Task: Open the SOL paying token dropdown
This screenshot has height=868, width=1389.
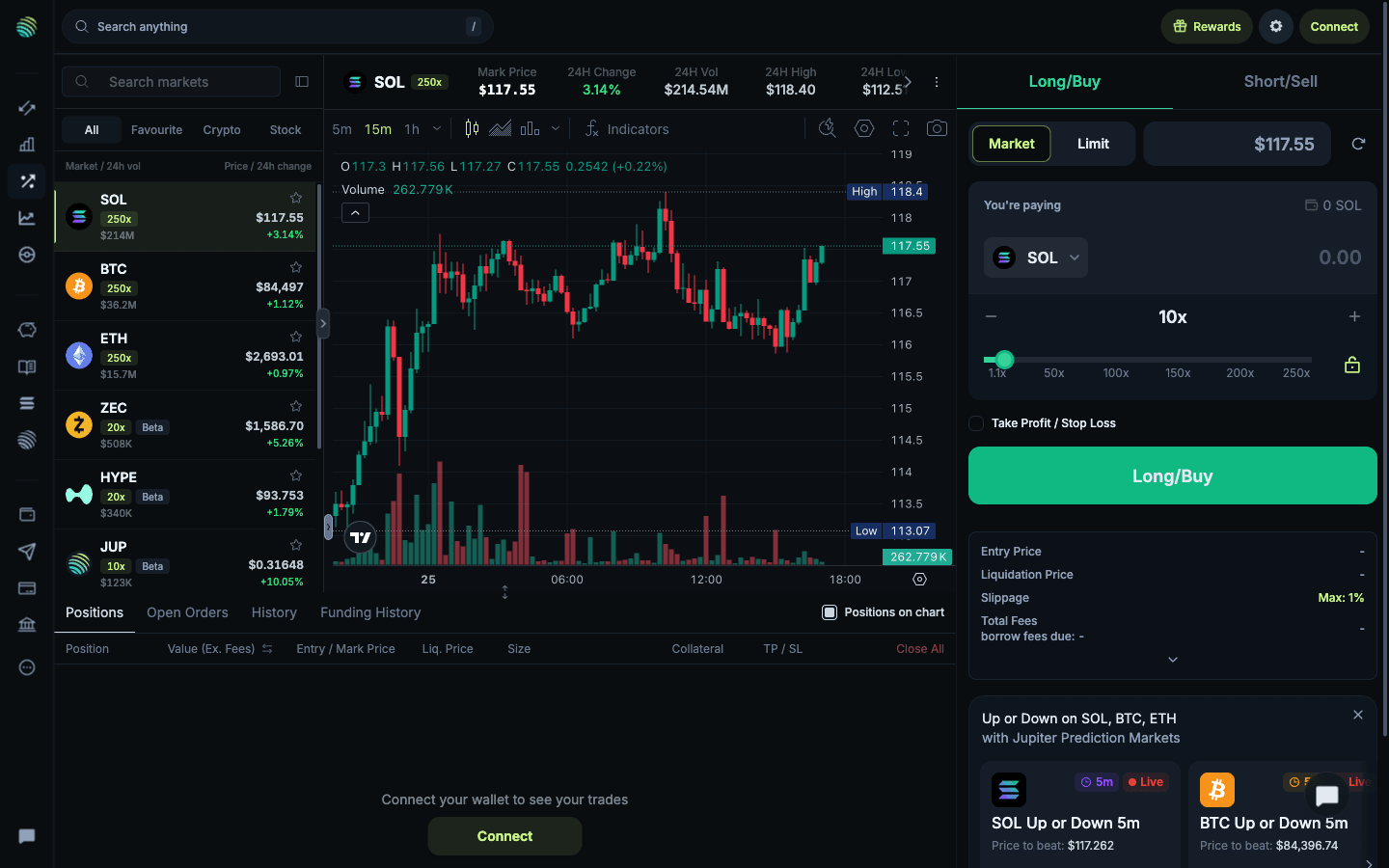Action: coord(1036,258)
